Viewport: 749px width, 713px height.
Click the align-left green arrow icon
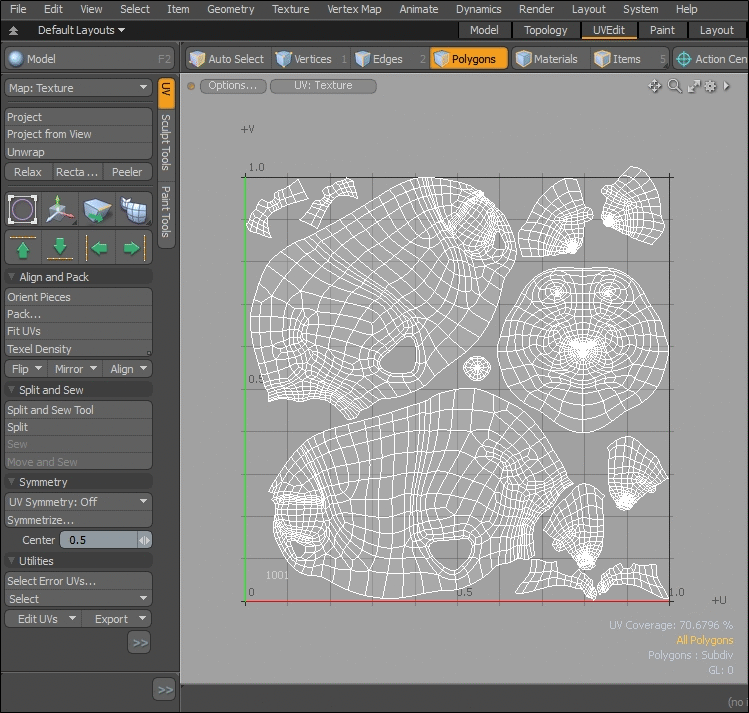98,247
